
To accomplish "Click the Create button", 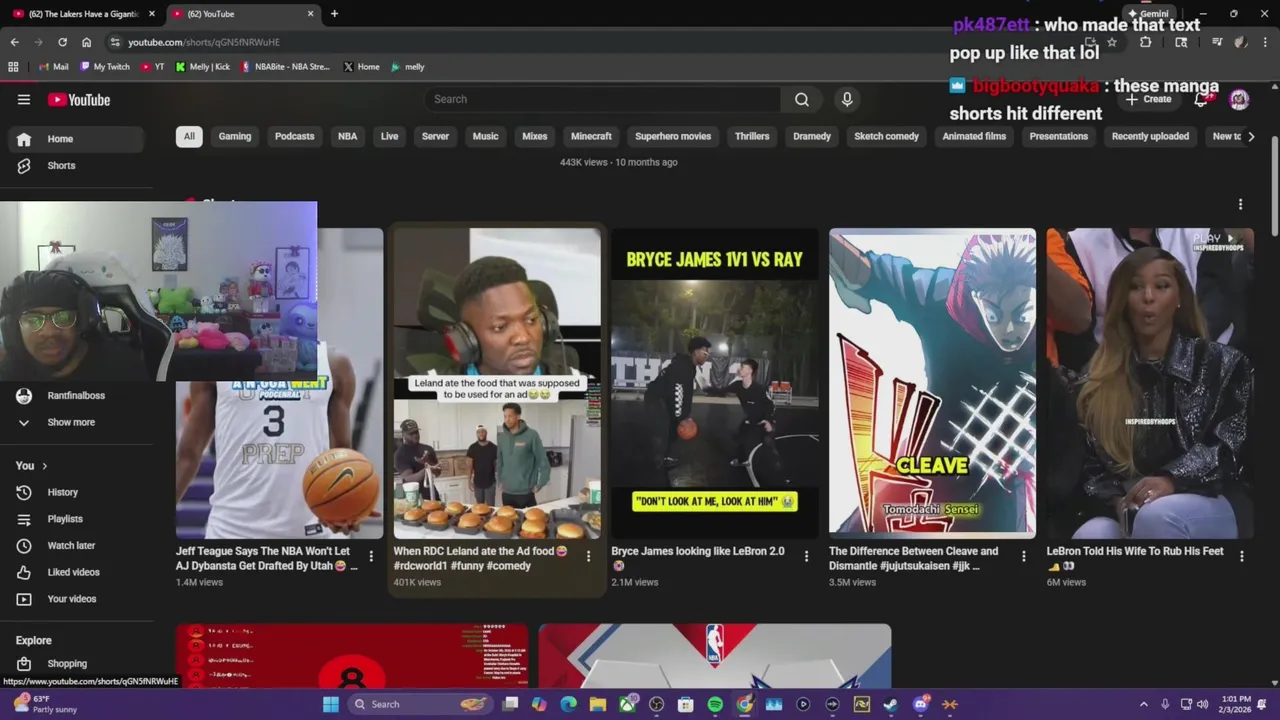I will pyautogui.click(x=1149, y=99).
